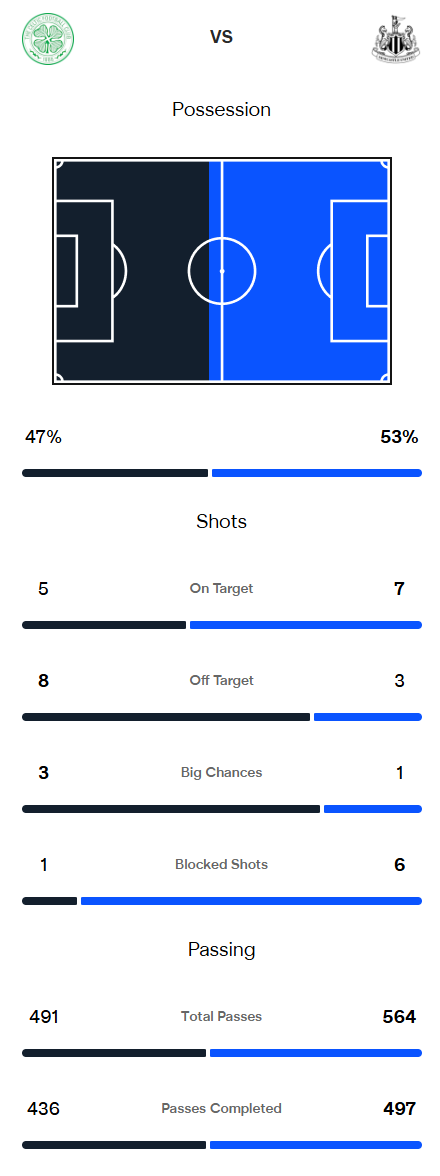This screenshot has height=1176, width=440.
Task: Click the 47% possession value
Action: click(43, 437)
